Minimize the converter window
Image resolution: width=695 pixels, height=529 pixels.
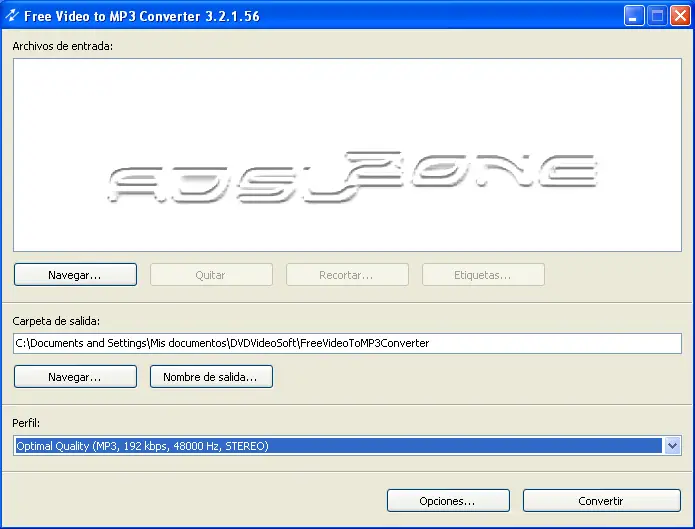[634, 16]
